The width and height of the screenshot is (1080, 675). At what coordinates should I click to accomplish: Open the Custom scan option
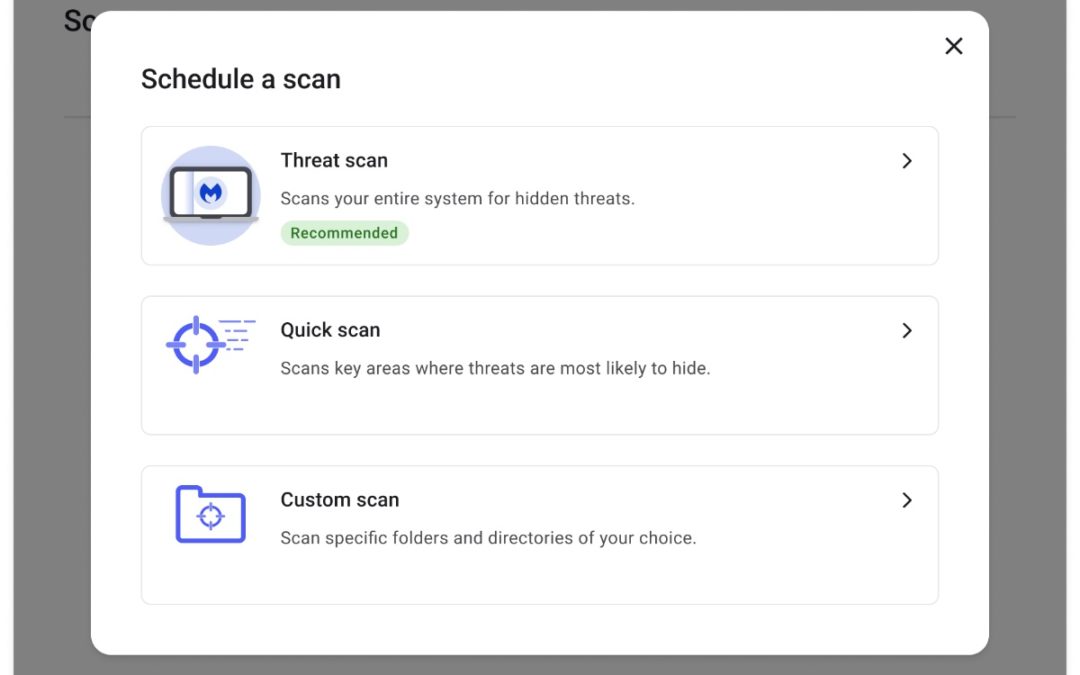pos(540,535)
